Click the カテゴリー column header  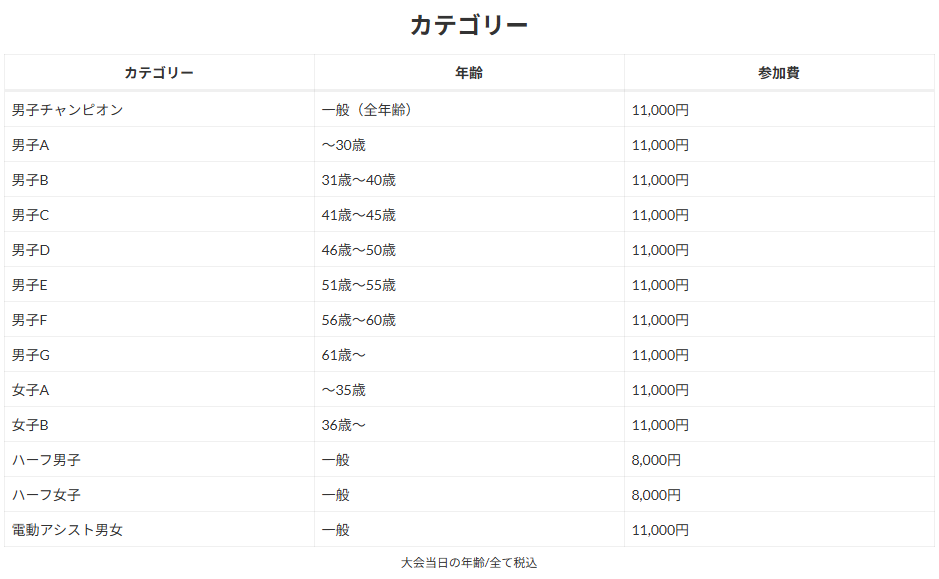[x=159, y=73]
